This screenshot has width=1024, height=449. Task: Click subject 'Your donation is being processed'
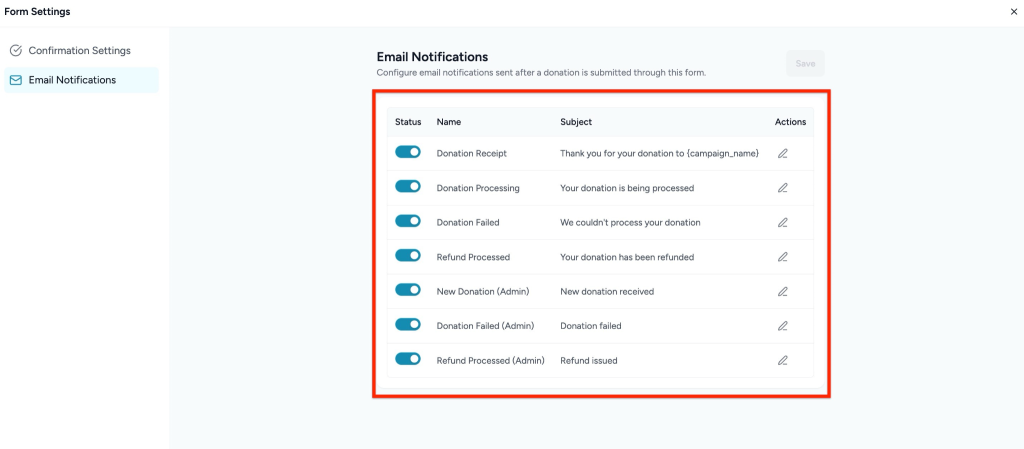pos(627,188)
